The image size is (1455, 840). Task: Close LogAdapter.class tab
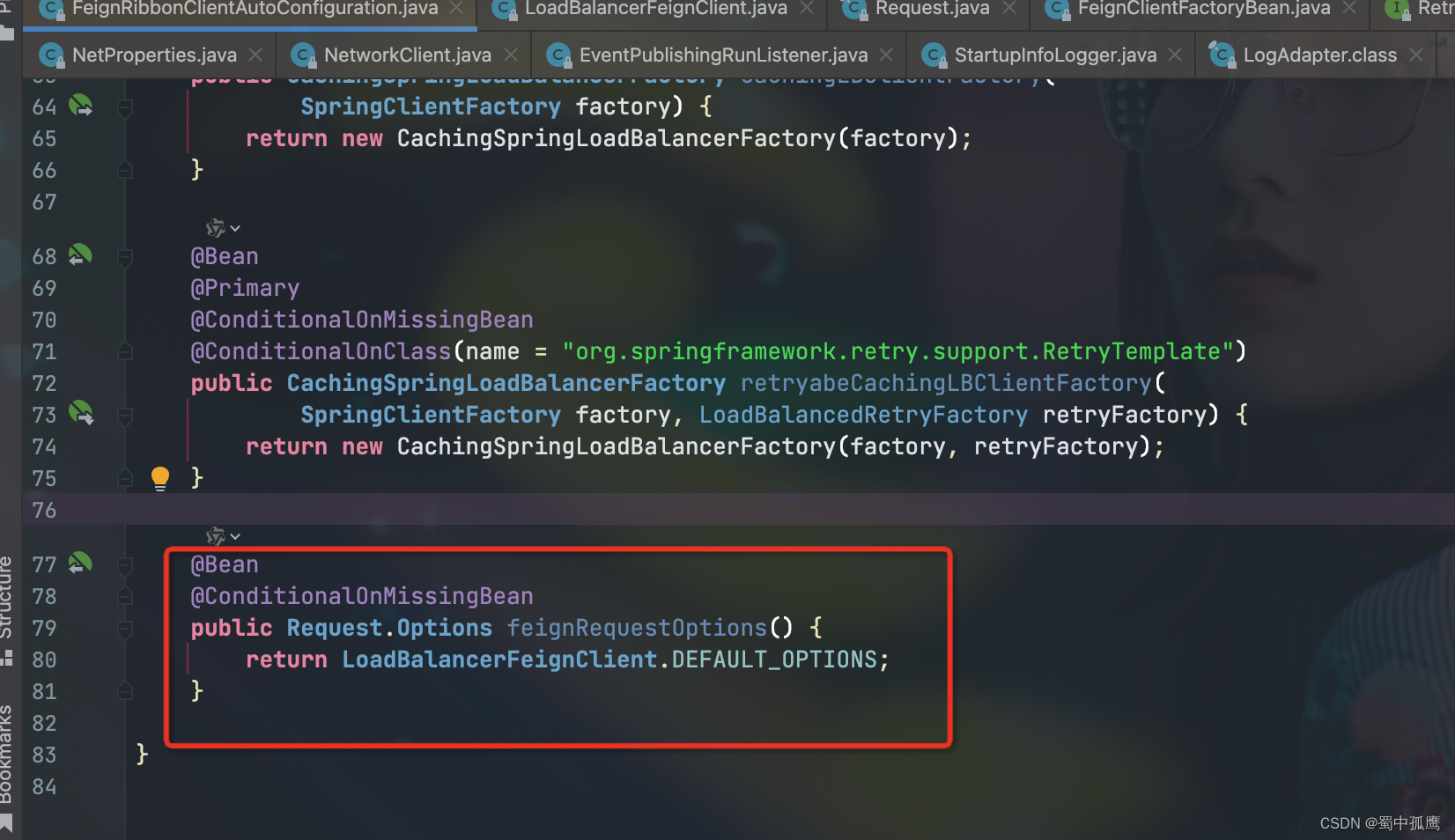click(x=1416, y=55)
